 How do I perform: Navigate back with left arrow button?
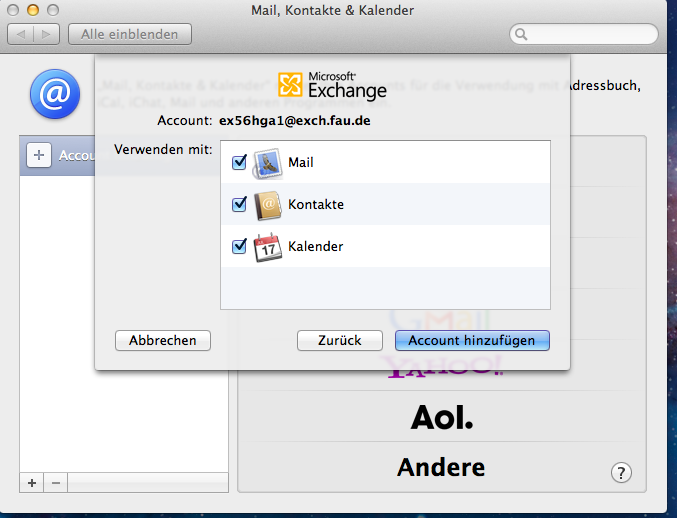click(x=21, y=34)
